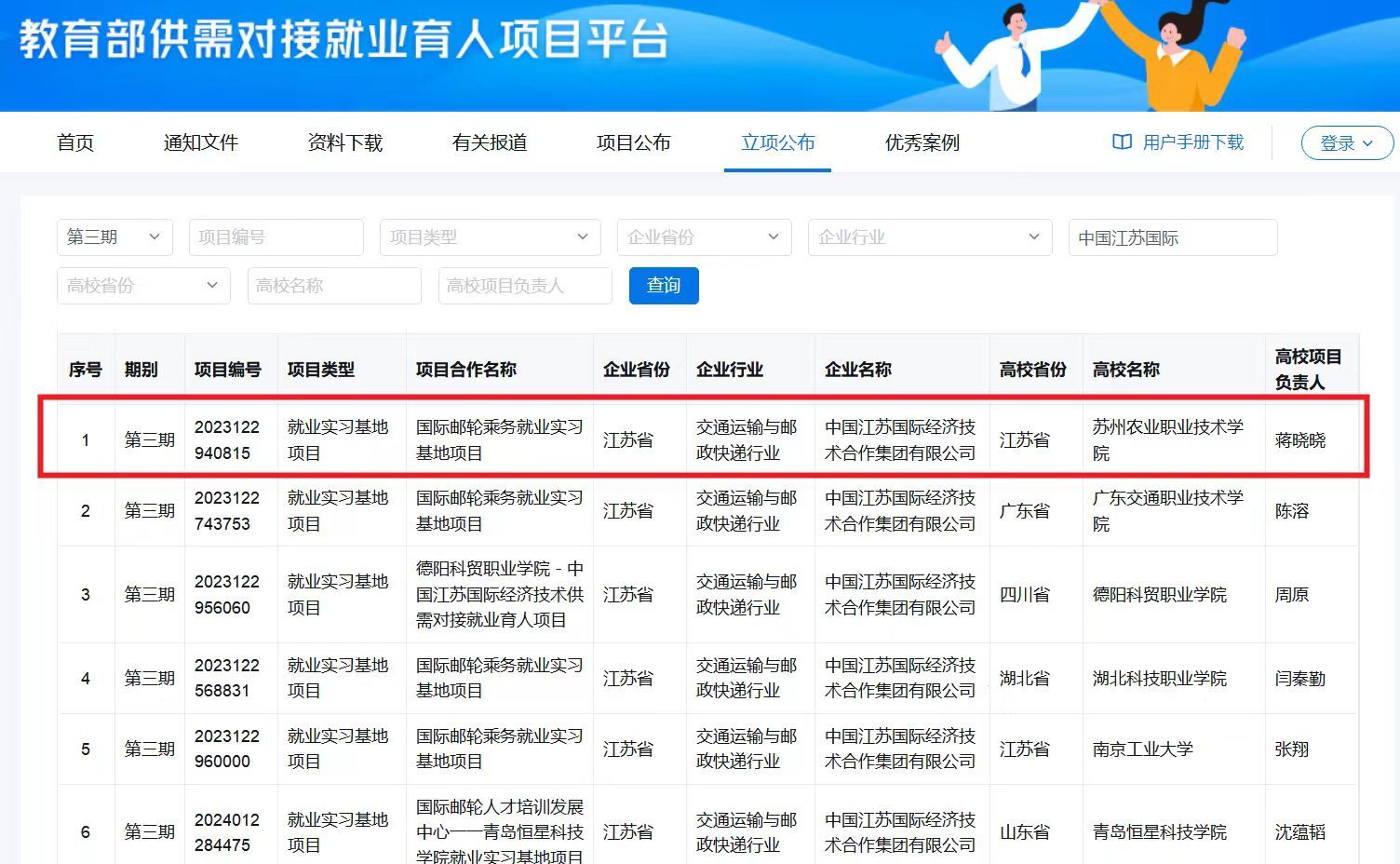Open the 登录 dropdown button
1400x864 pixels.
1347,143
